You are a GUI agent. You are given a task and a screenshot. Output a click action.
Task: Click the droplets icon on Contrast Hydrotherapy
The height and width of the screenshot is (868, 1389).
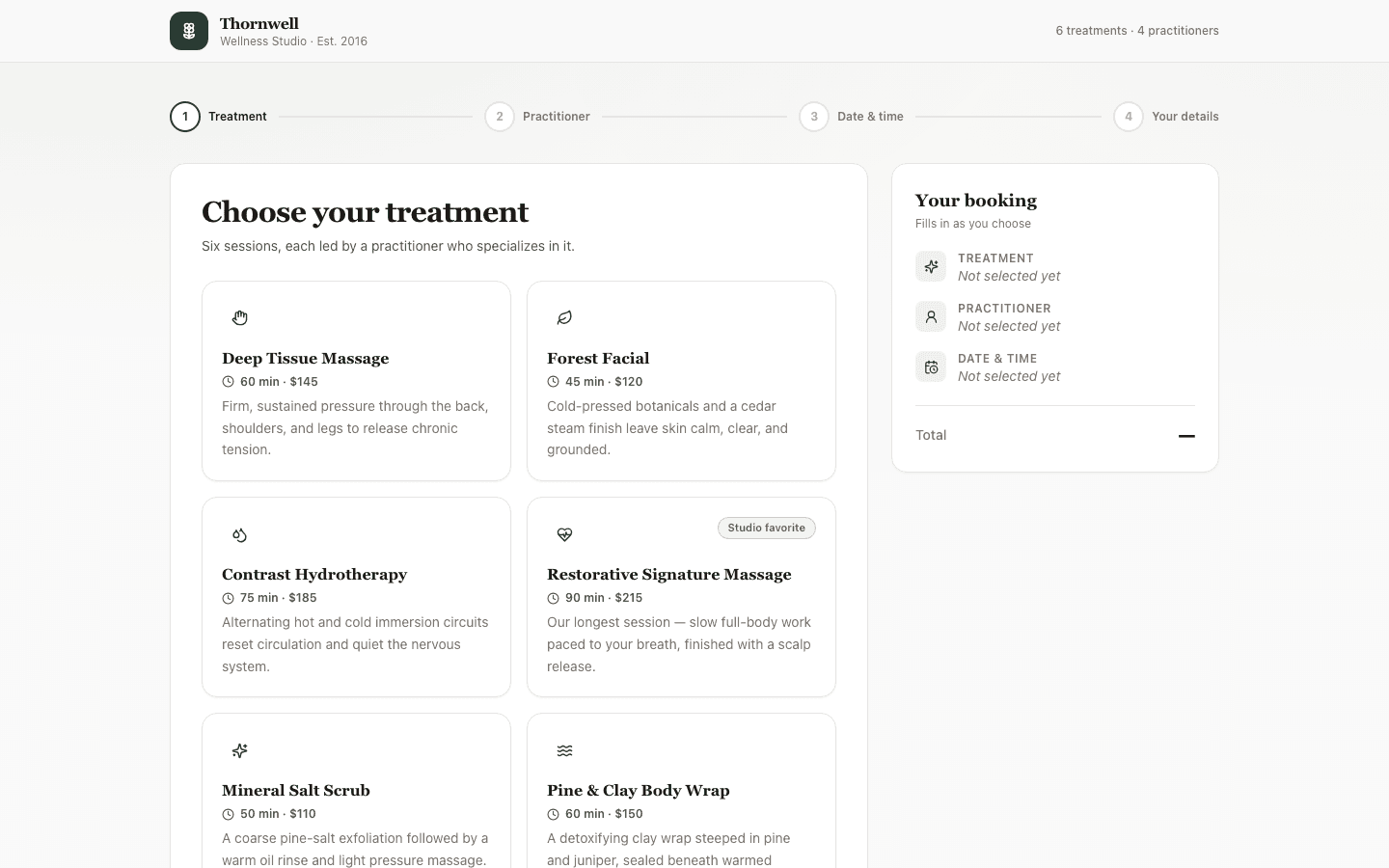pyautogui.click(x=240, y=534)
